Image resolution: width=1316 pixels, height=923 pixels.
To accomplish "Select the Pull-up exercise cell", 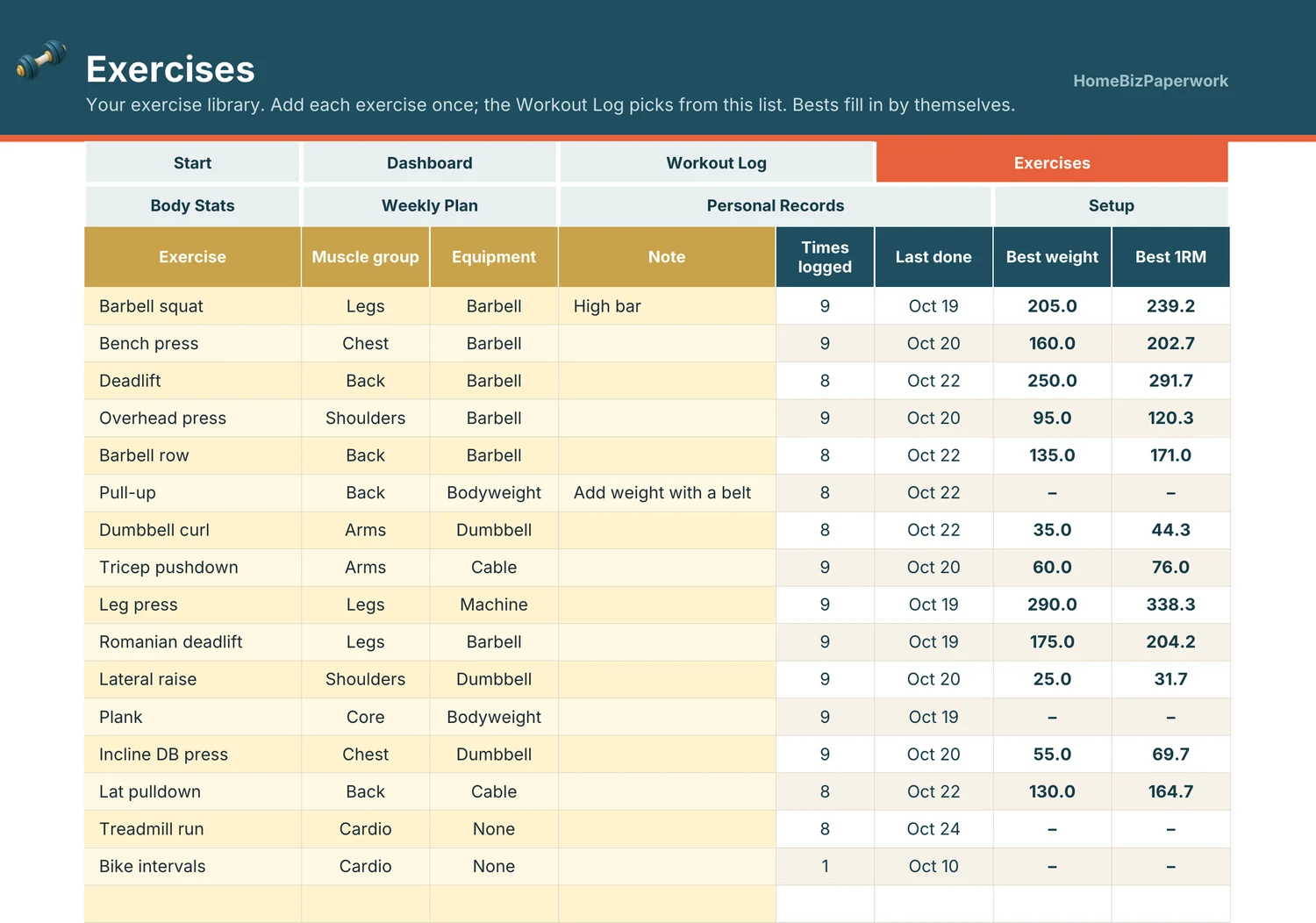I will 192,493.
